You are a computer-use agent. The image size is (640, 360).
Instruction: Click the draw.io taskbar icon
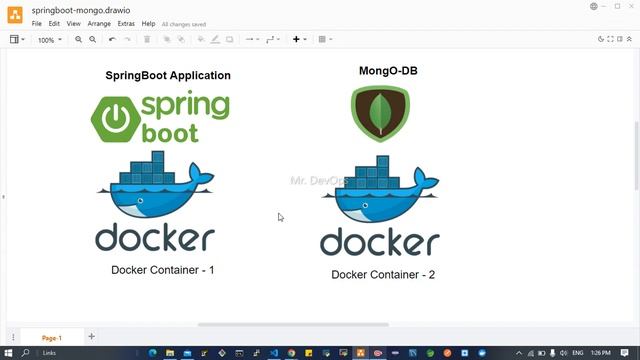point(360,353)
